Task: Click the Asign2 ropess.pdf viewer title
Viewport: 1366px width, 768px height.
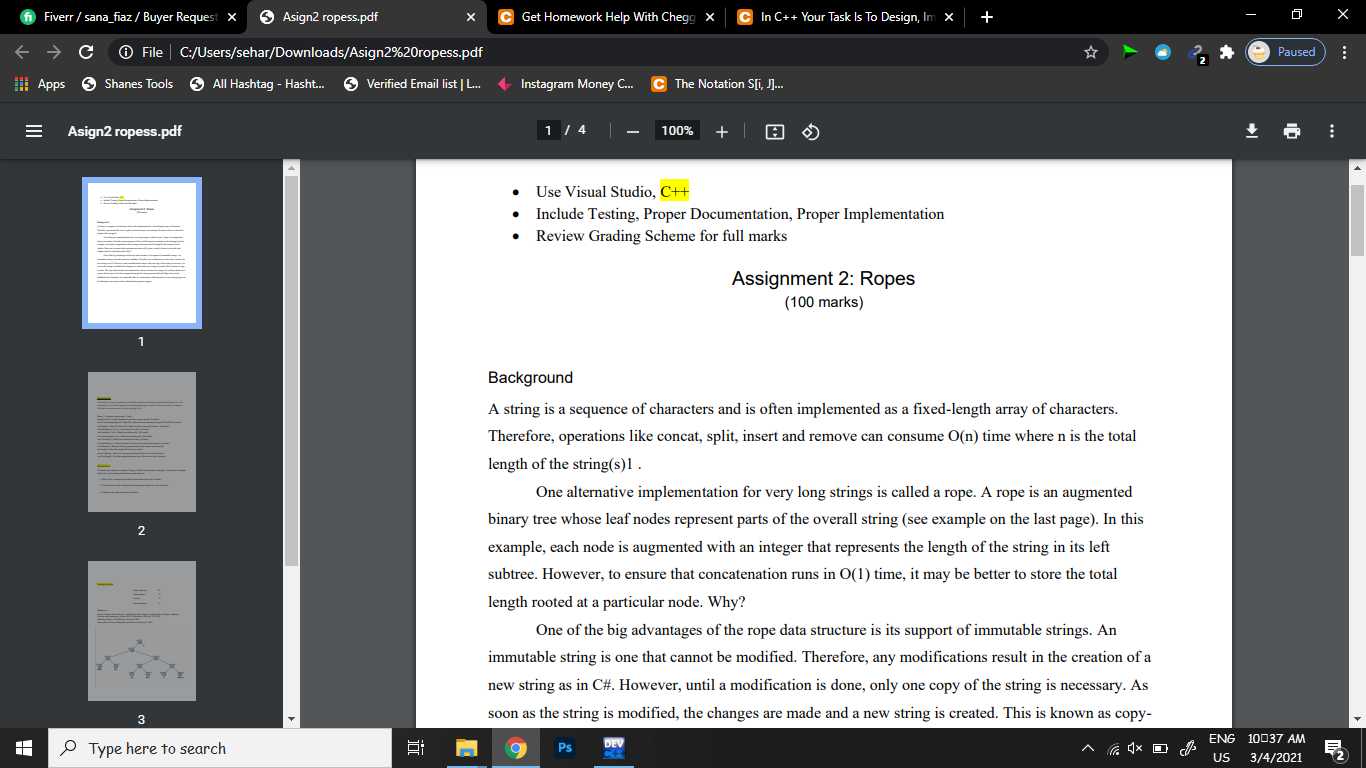Action: [x=125, y=131]
